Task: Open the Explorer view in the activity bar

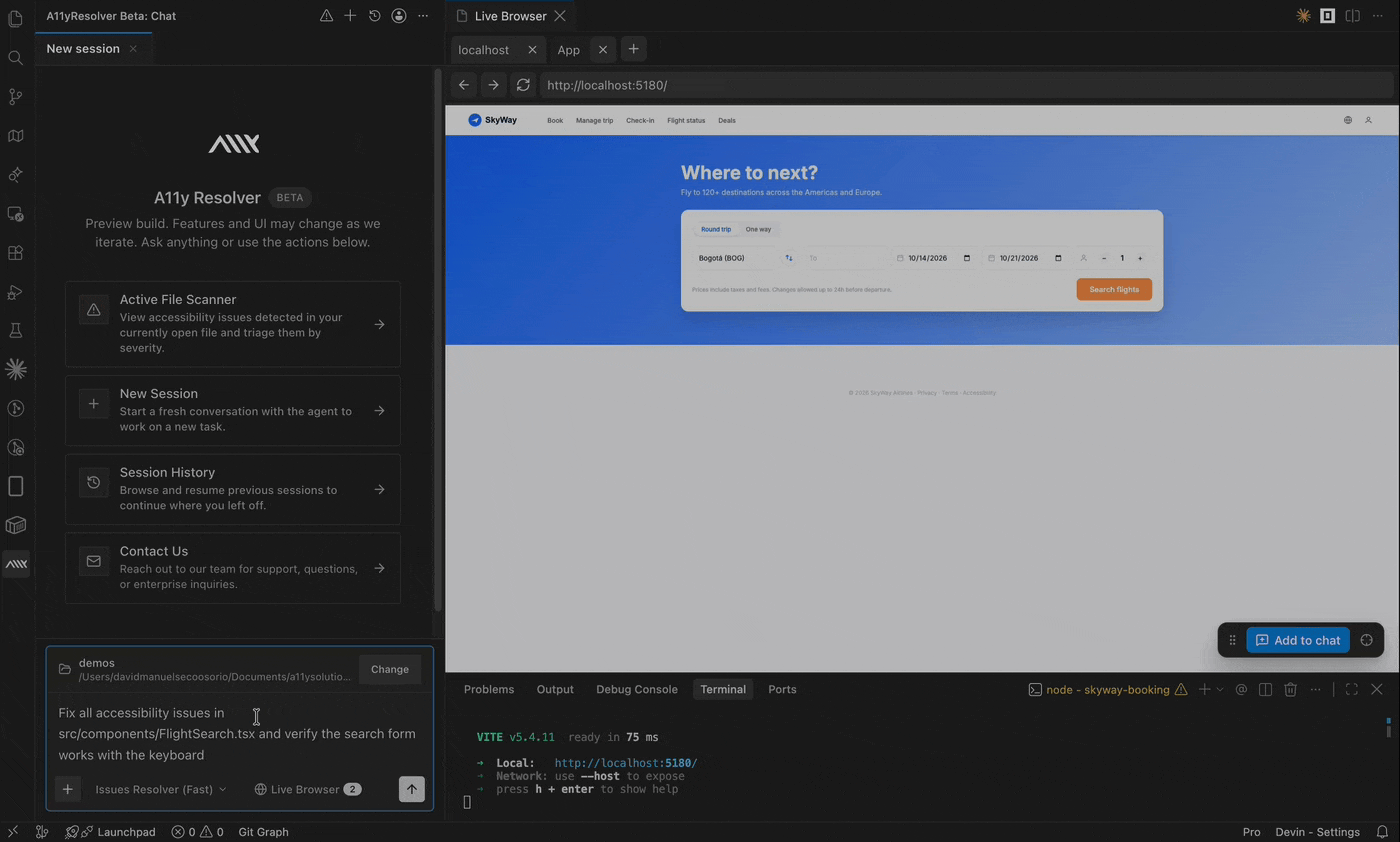Action: [x=15, y=19]
